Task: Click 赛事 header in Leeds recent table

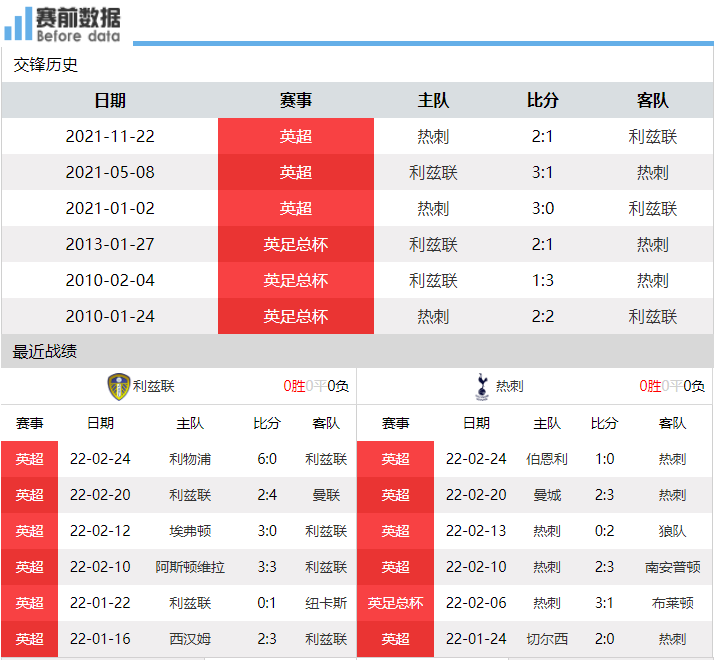Action: [30, 423]
